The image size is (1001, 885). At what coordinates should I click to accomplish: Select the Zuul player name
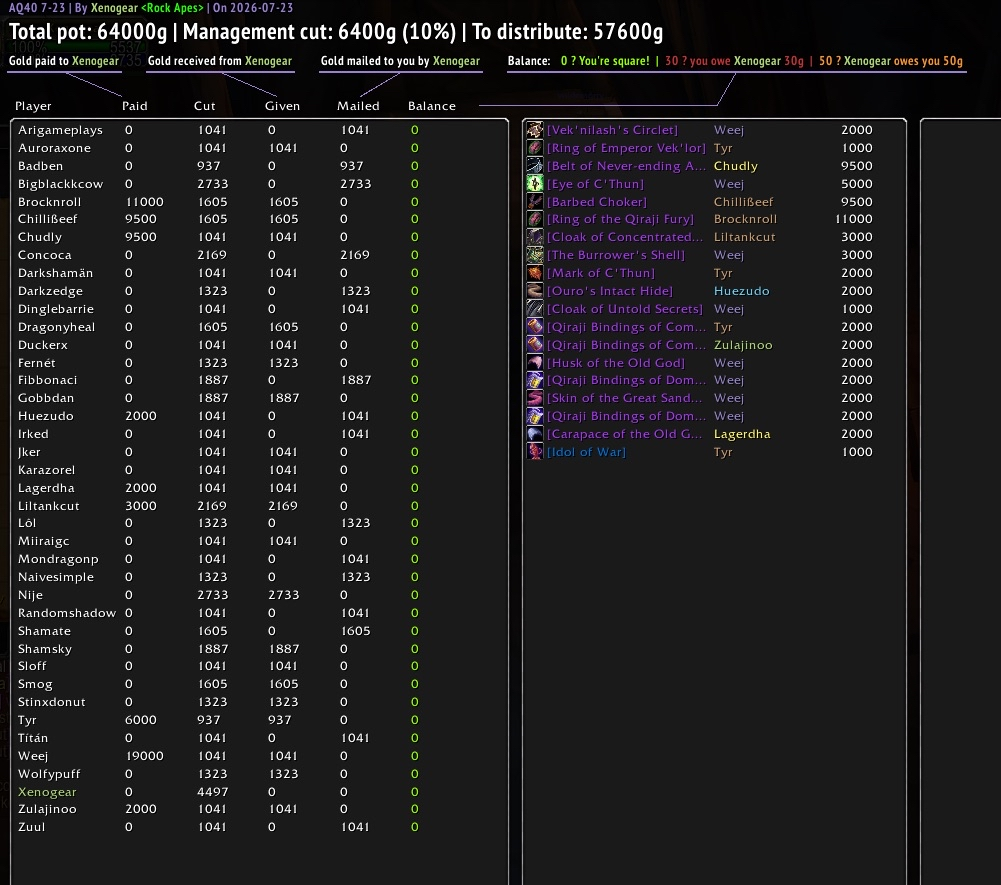[x=32, y=827]
